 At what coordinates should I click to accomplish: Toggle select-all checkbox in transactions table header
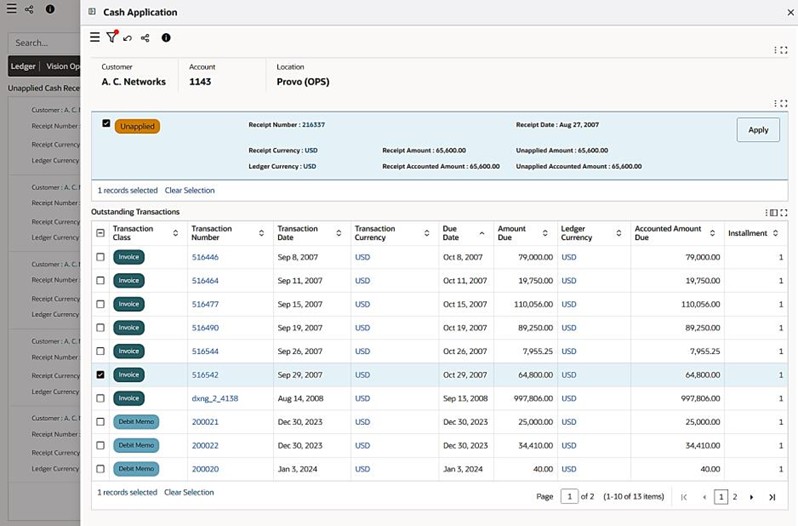click(x=100, y=233)
